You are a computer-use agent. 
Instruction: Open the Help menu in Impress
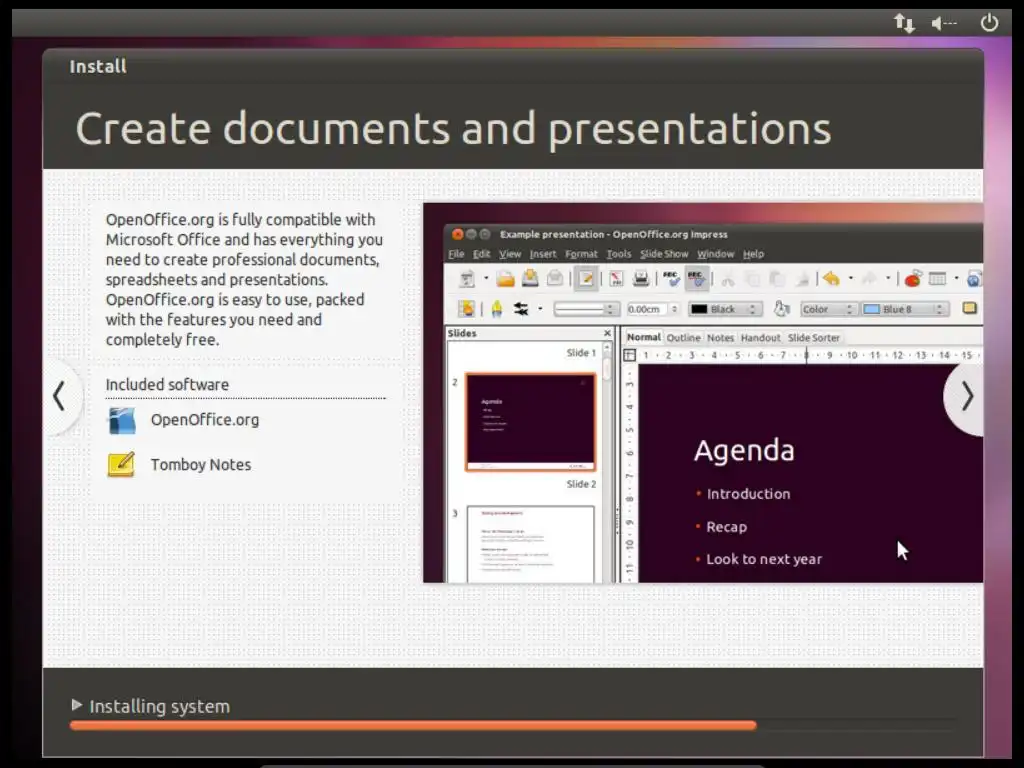click(x=753, y=254)
